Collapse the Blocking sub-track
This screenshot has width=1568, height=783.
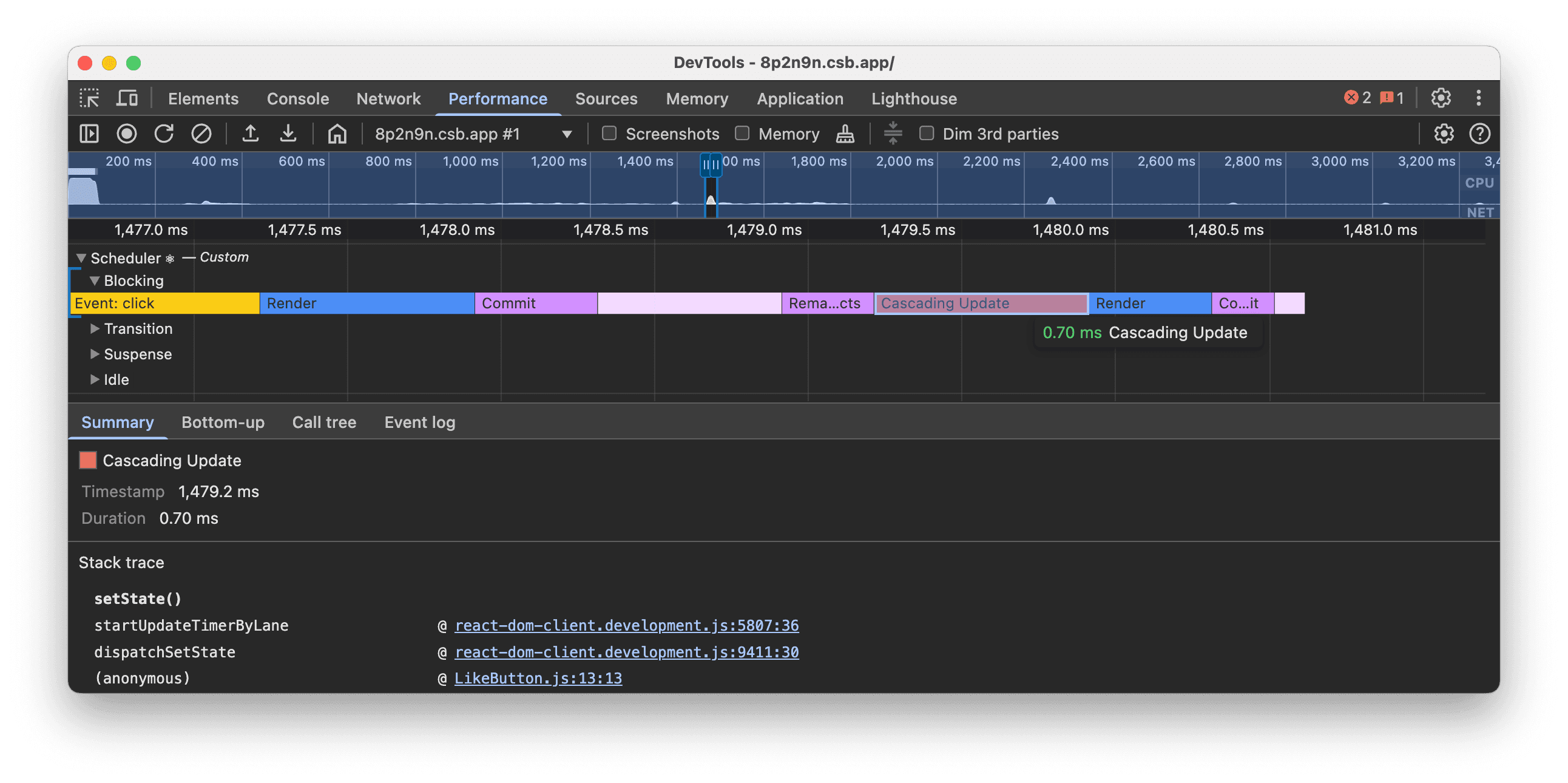pos(94,280)
